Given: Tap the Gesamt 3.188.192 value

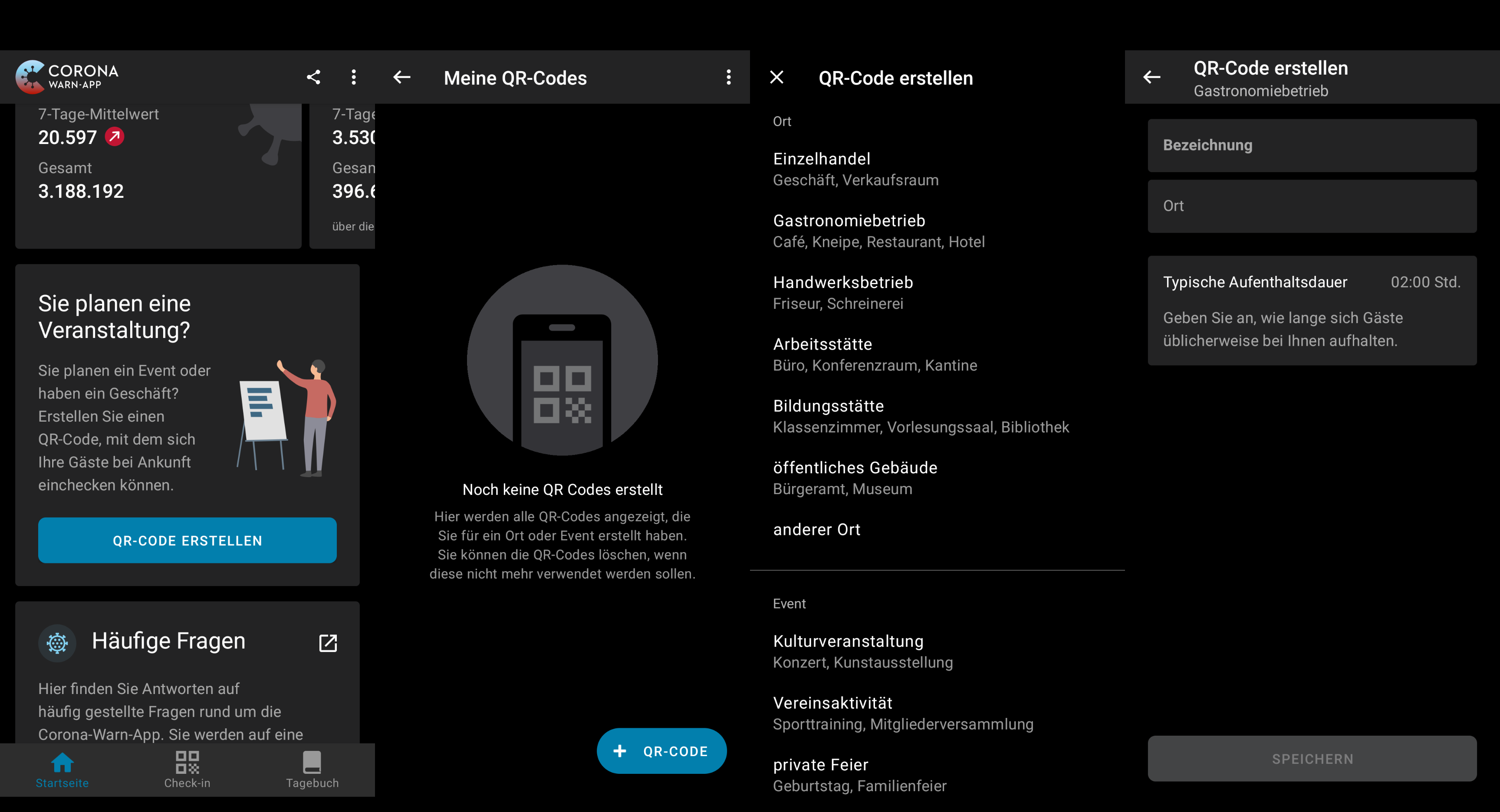Looking at the screenshot, I should click(81, 191).
